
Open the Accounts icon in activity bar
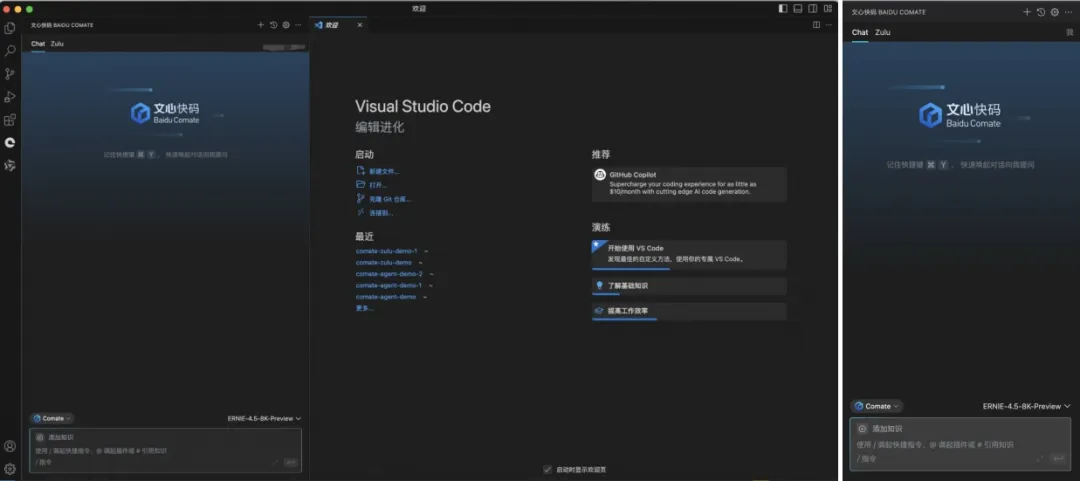[x=10, y=446]
